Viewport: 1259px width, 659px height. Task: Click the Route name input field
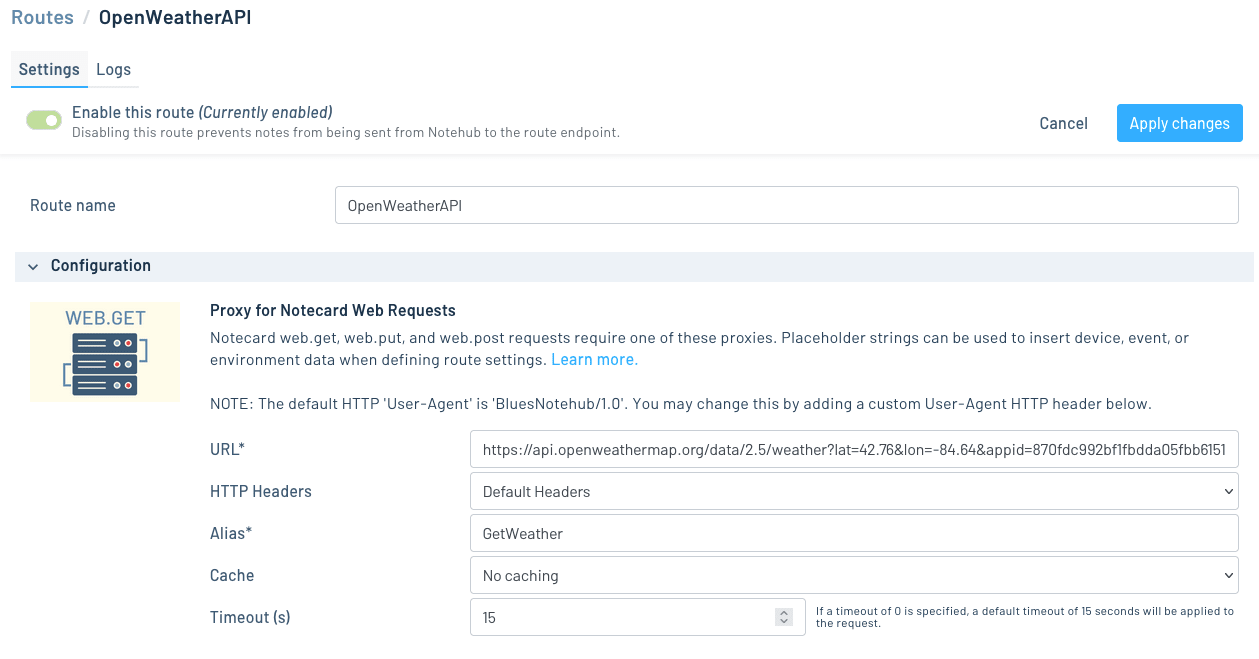point(786,205)
